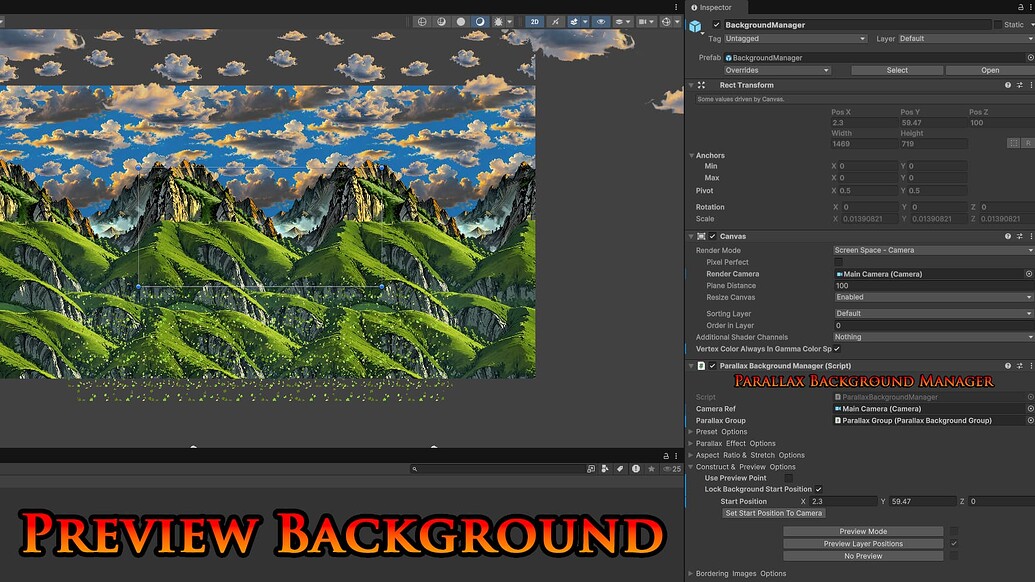This screenshot has height=582, width=1035.
Task: Select the Inspector tab
Action: coord(713,7)
